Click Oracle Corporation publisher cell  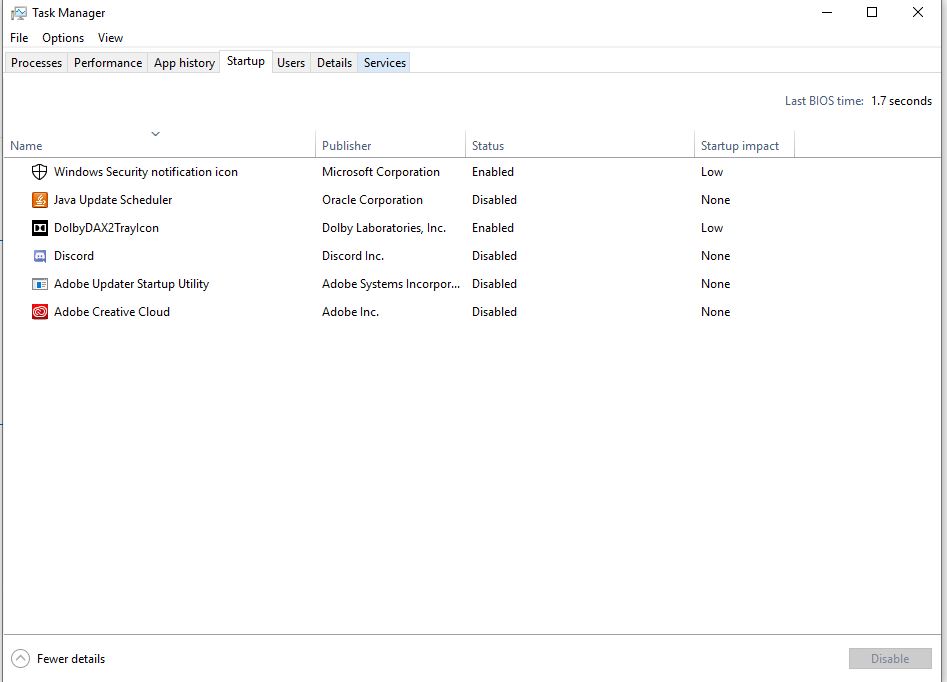372,200
